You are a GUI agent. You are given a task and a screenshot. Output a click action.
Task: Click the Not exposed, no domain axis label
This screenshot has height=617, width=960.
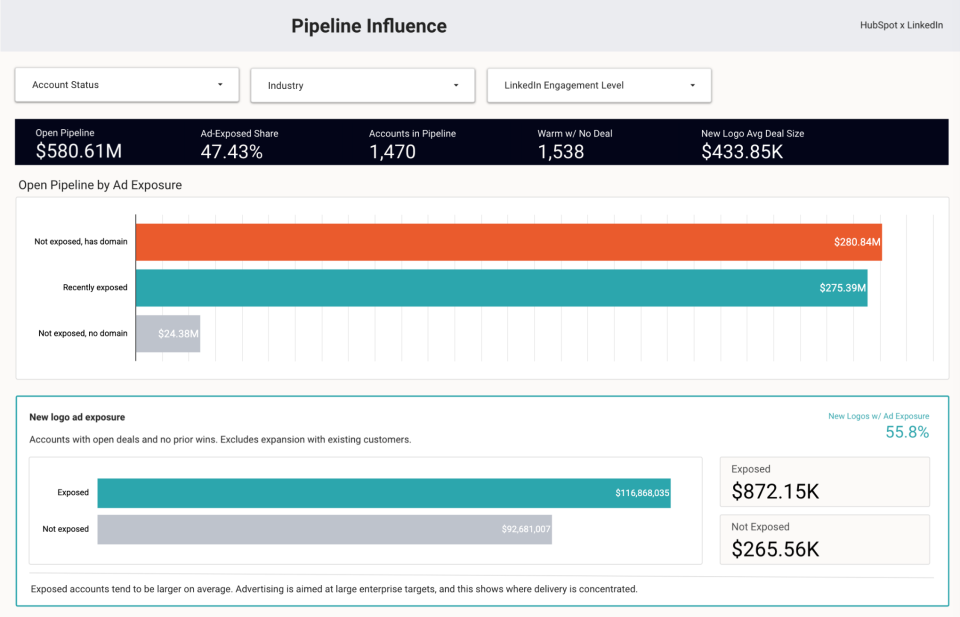pos(83,334)
